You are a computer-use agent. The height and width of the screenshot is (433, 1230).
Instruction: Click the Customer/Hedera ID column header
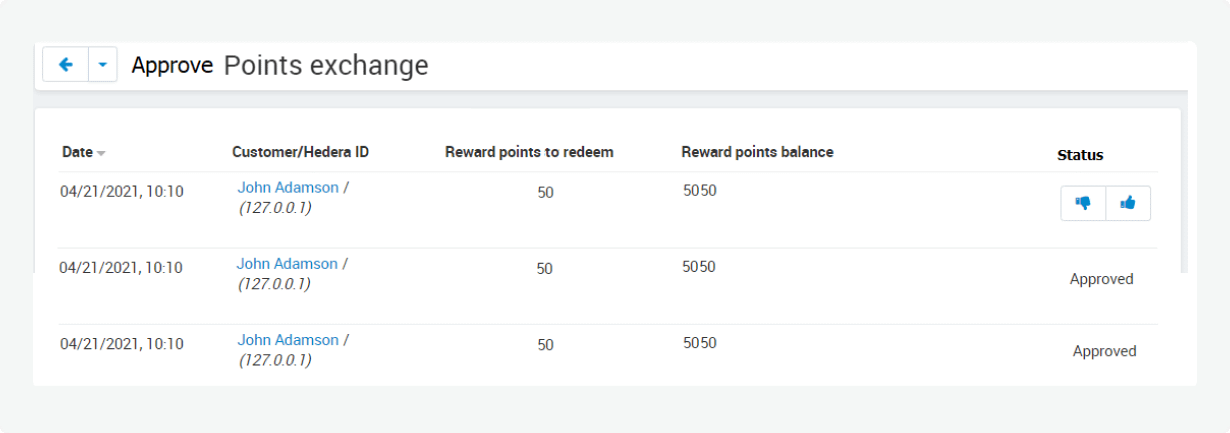coord(300,152)
